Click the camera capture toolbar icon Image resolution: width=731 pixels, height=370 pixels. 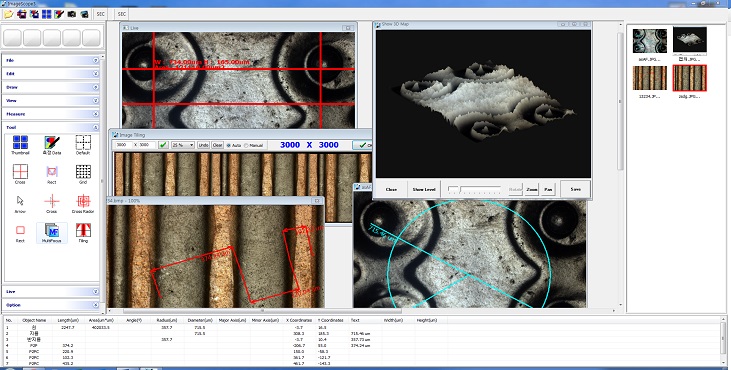(72, 14)
